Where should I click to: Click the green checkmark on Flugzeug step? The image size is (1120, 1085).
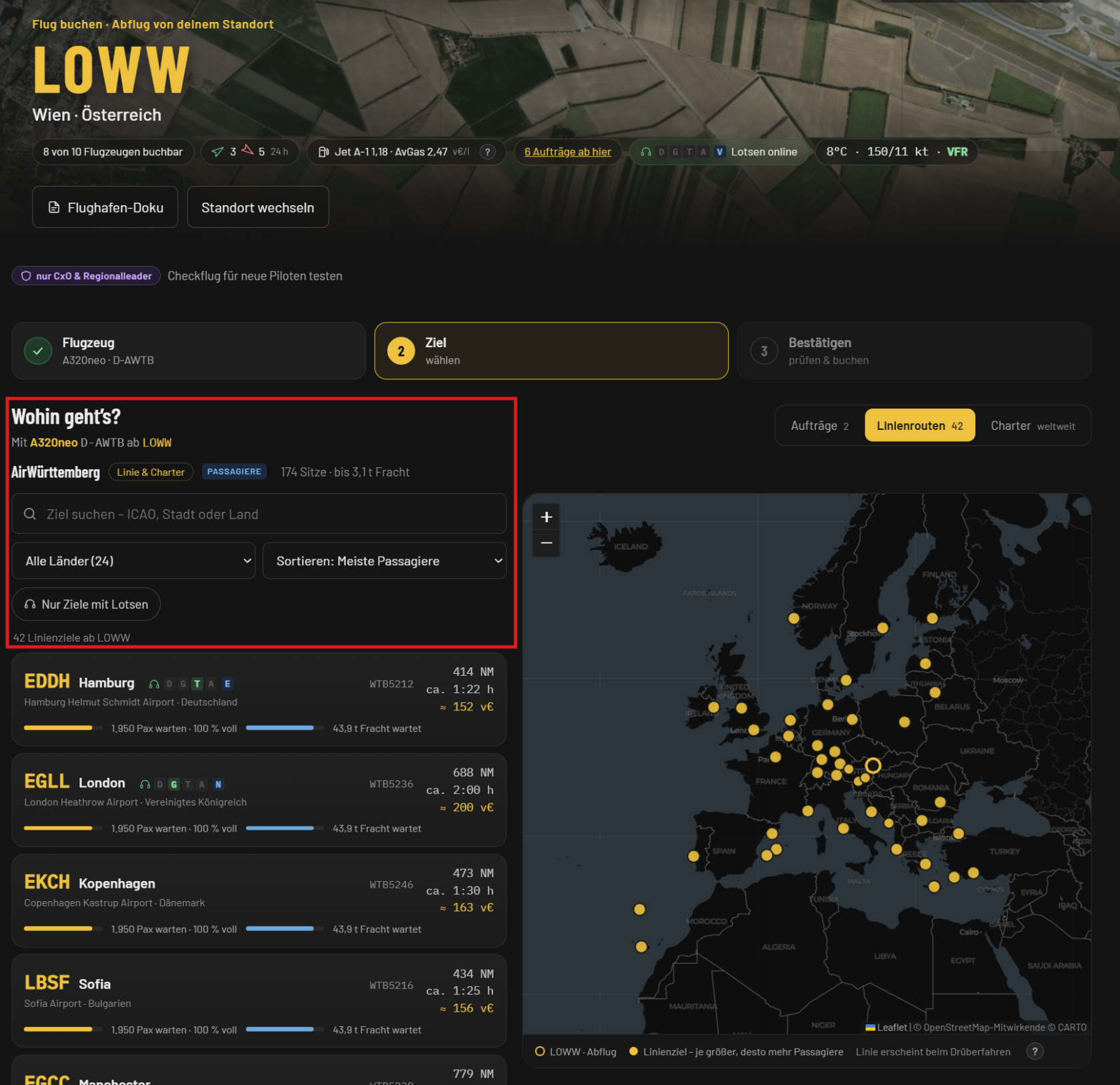pyautogui.click(x=38, y=351)
